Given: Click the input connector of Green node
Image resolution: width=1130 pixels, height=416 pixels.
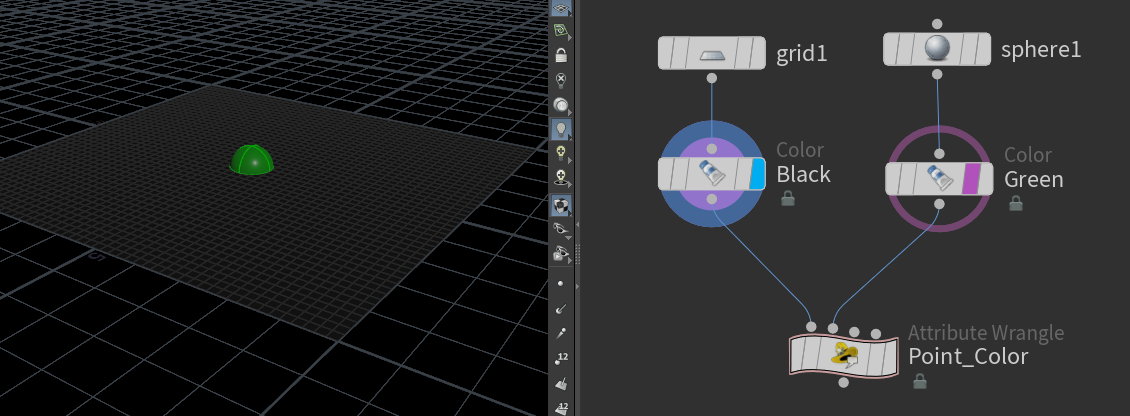Looking at the screenshot, I should coord(939,154).
